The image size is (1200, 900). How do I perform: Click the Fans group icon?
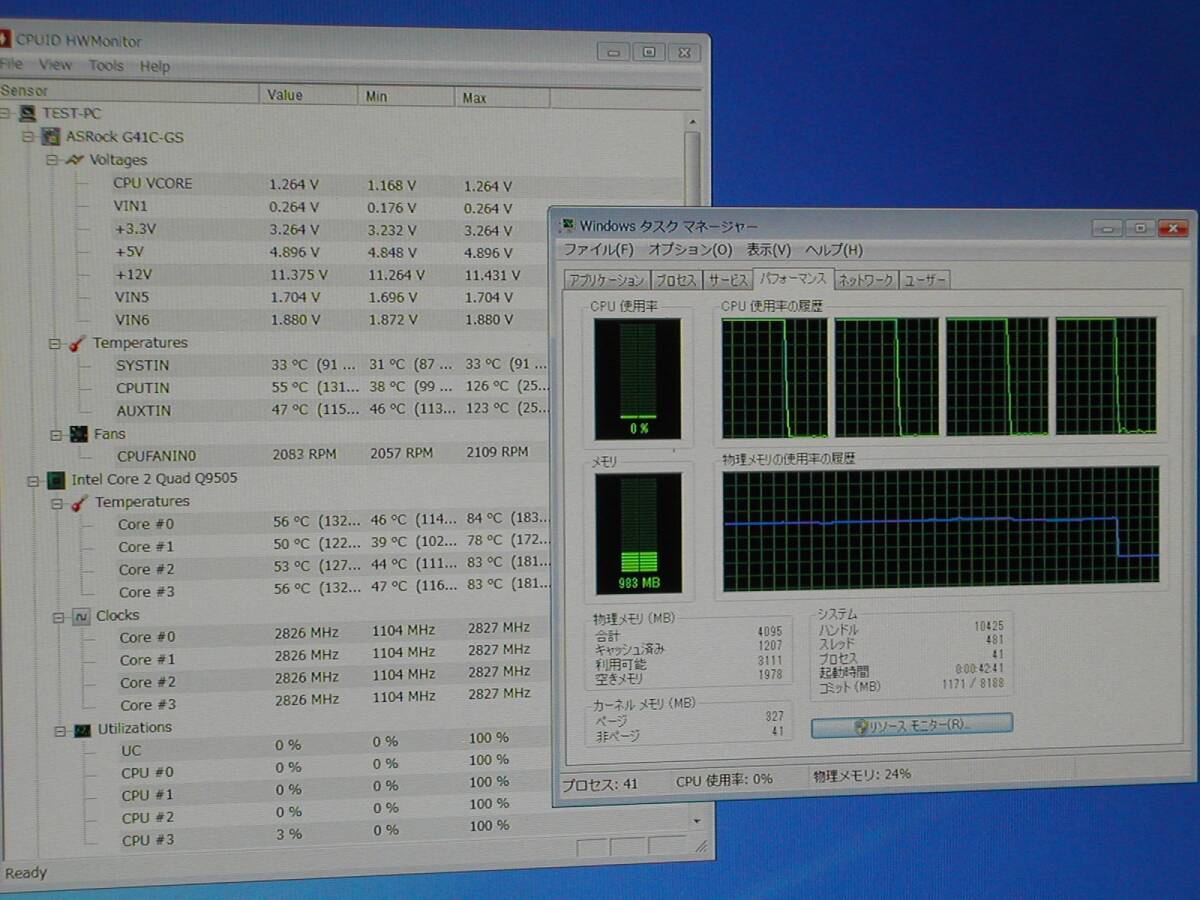pyautogui.click(x=77, y=434)
